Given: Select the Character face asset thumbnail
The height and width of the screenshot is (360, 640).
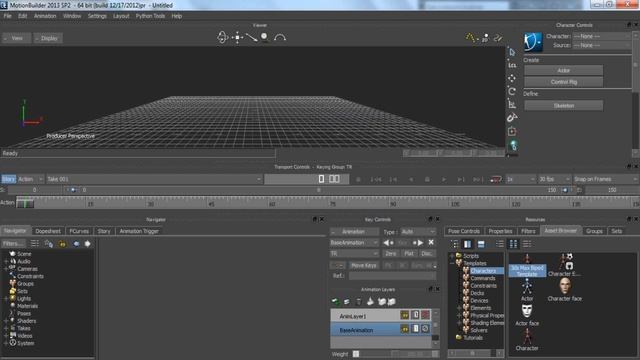Looking at the screenshot, I should pyautogui.click(x=564, y=289).
